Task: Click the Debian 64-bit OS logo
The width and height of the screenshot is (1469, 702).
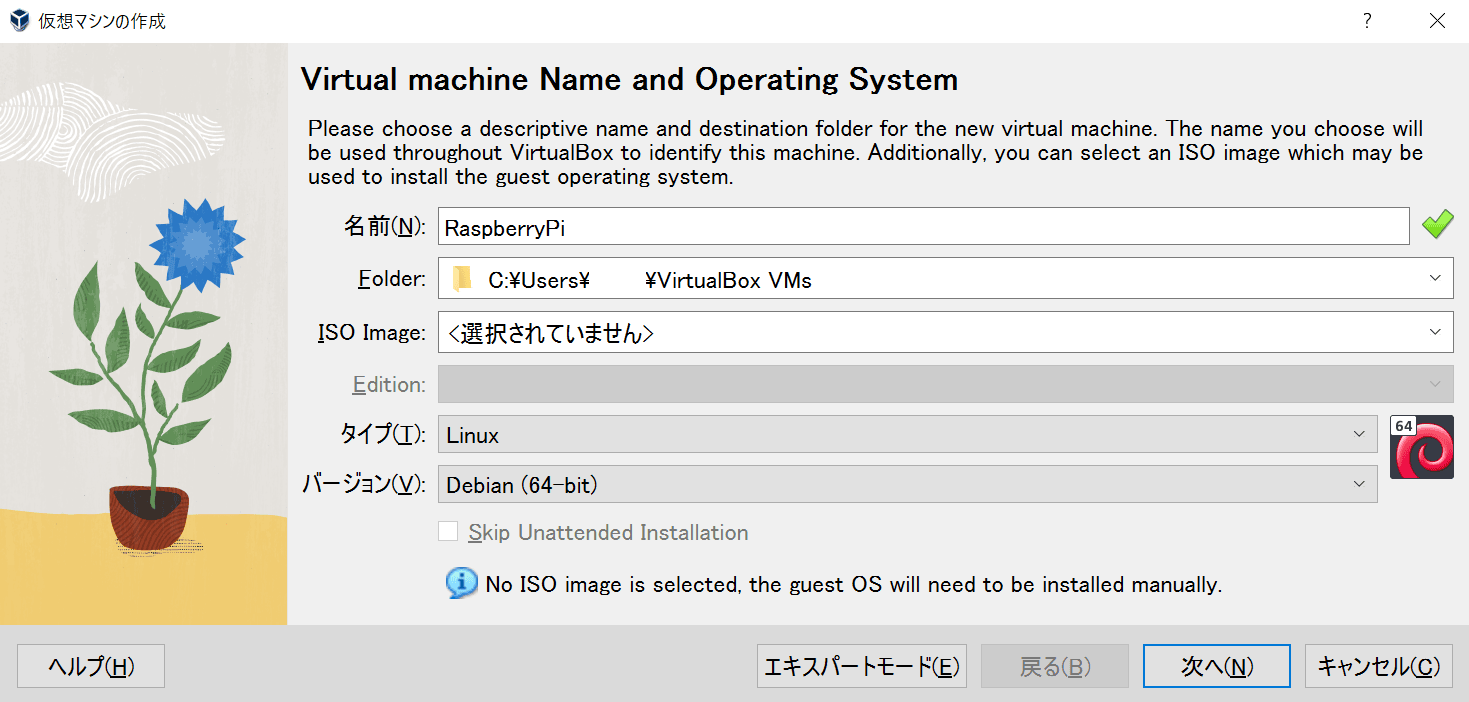Action: tap(1421, 447)
